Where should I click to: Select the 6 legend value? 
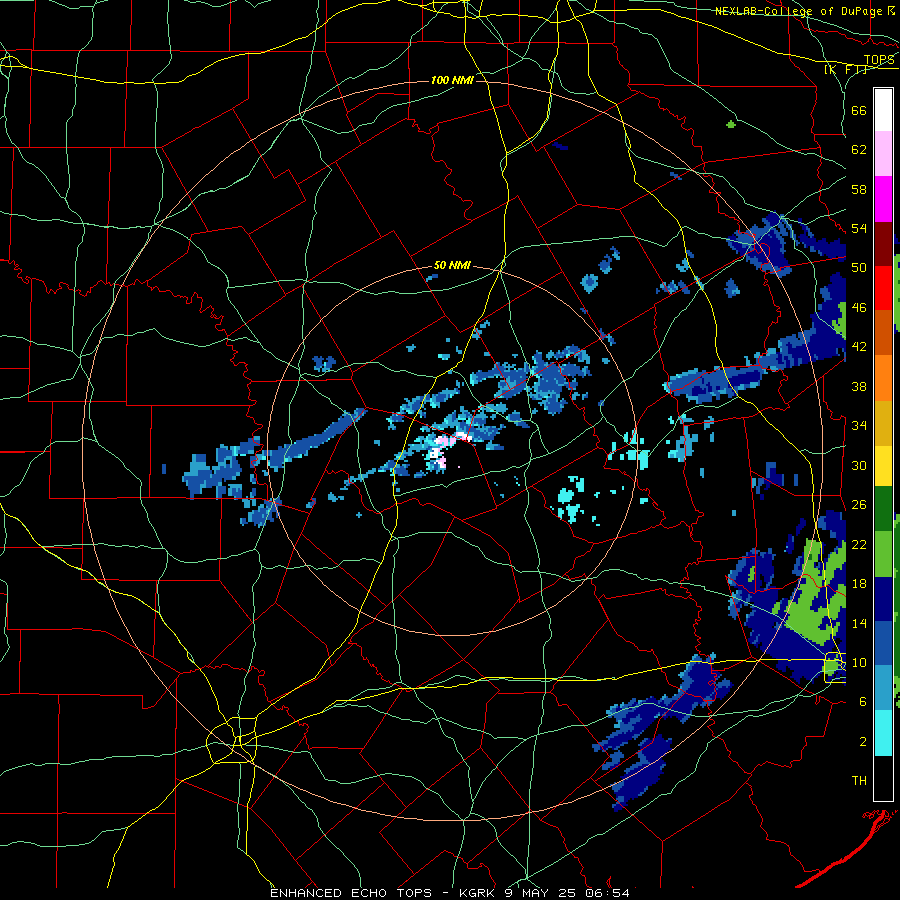click(x=863, y=702)
